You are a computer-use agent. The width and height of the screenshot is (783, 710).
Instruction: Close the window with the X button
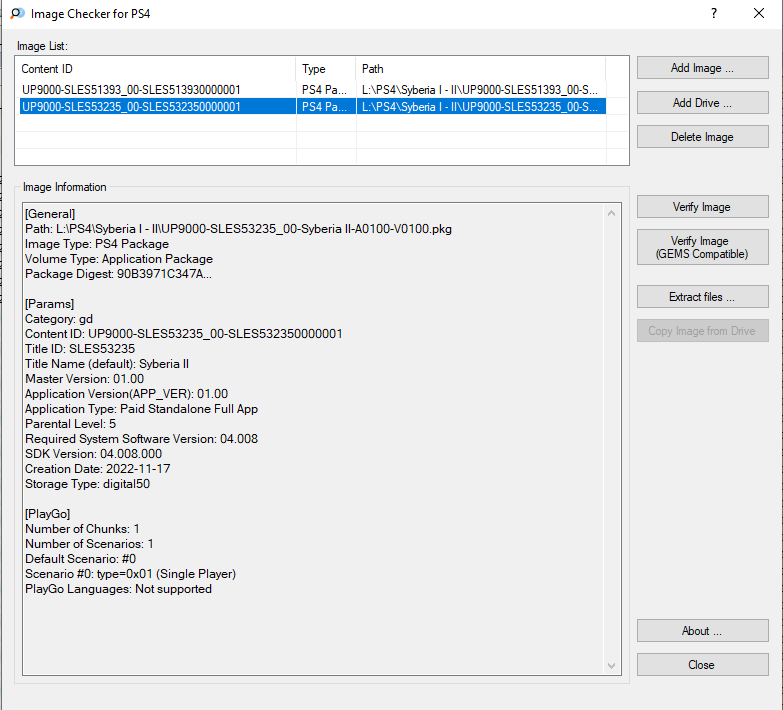[x=759, y=13]
